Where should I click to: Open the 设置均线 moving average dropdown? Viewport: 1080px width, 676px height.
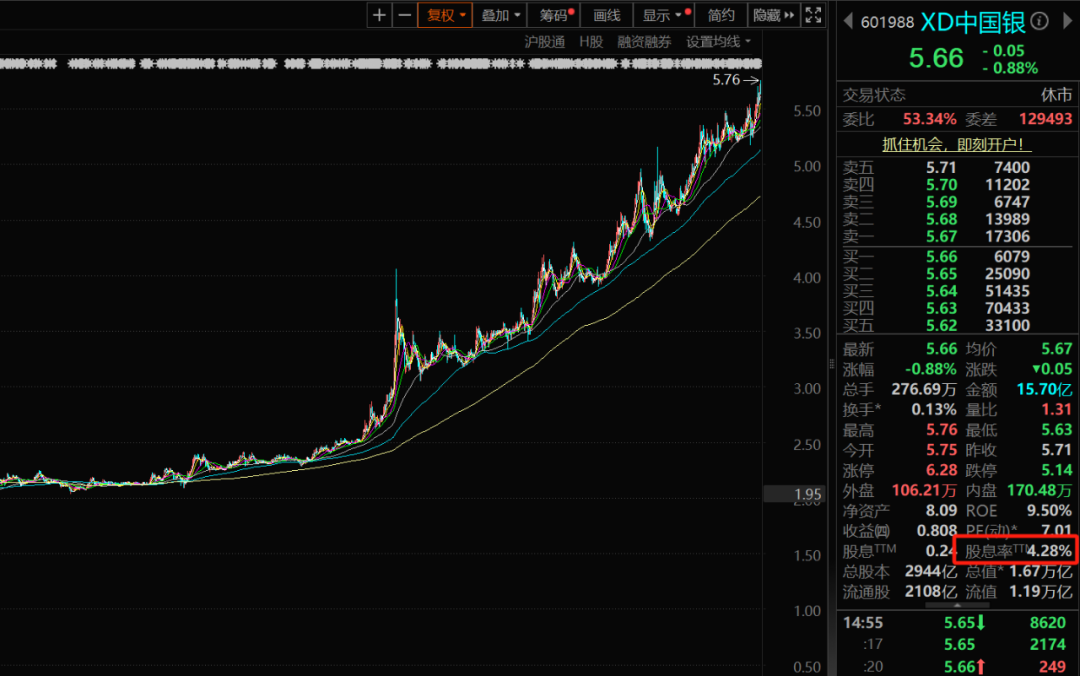[x=718, y=42]
